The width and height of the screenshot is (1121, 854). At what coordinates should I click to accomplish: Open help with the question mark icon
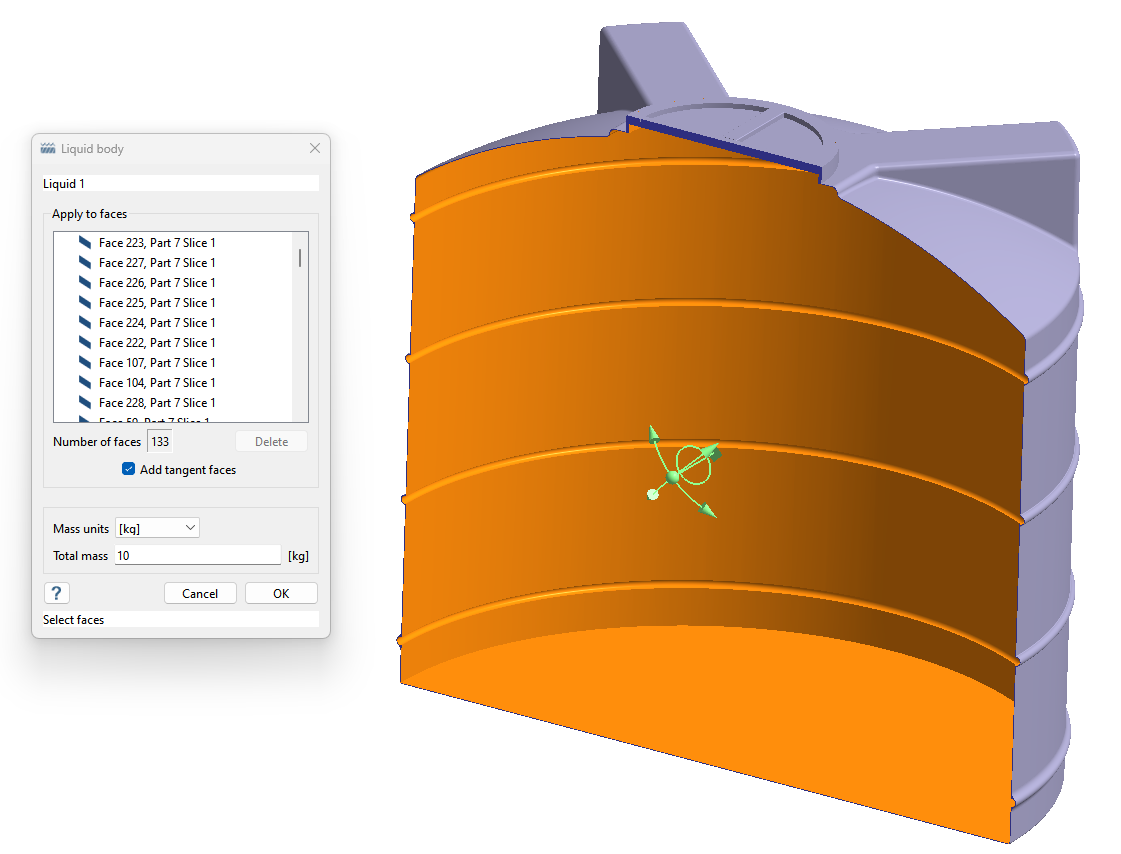pyautogui.click(x=56, y=593)
